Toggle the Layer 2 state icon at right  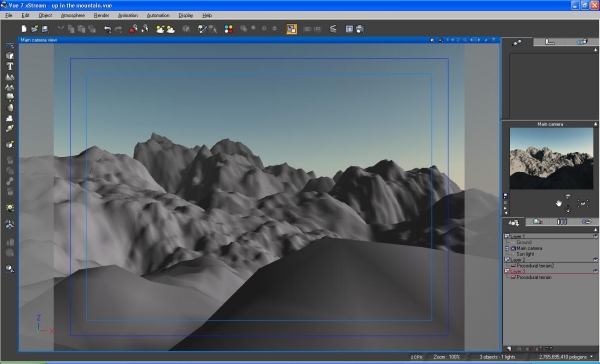tap(595, 260)
